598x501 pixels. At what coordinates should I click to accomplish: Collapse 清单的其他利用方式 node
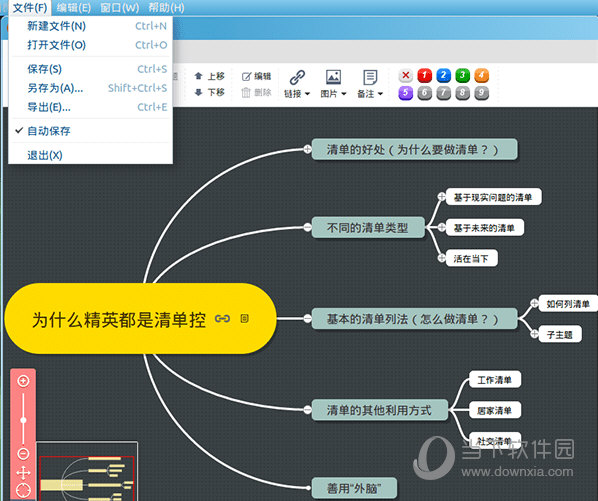[307, 410]
